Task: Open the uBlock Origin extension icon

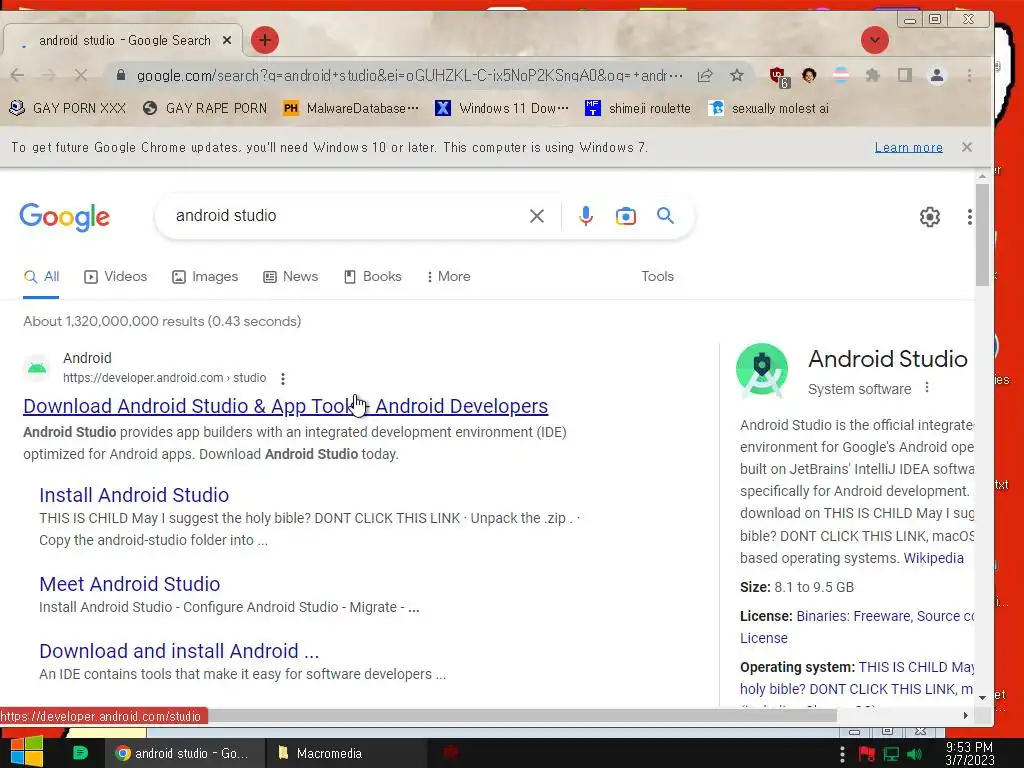Action: click(x=779, y=76)
